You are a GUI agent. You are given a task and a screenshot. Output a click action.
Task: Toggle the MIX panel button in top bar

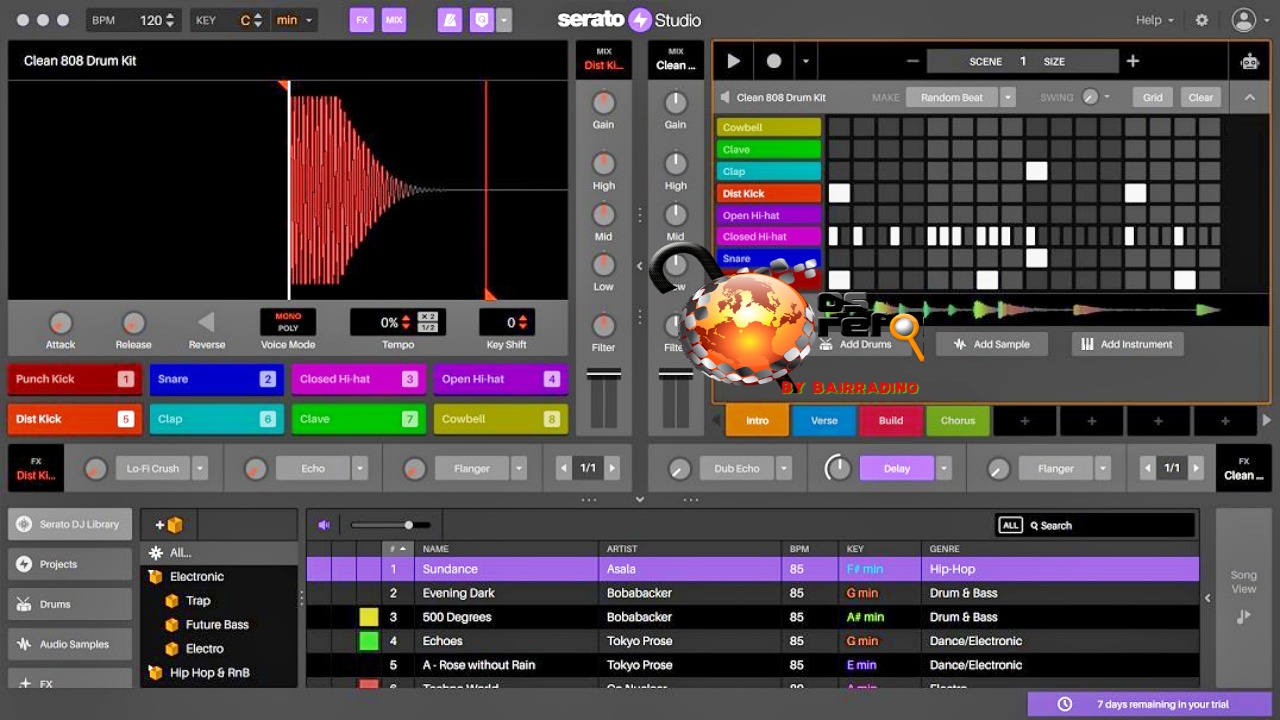[394, 20]
